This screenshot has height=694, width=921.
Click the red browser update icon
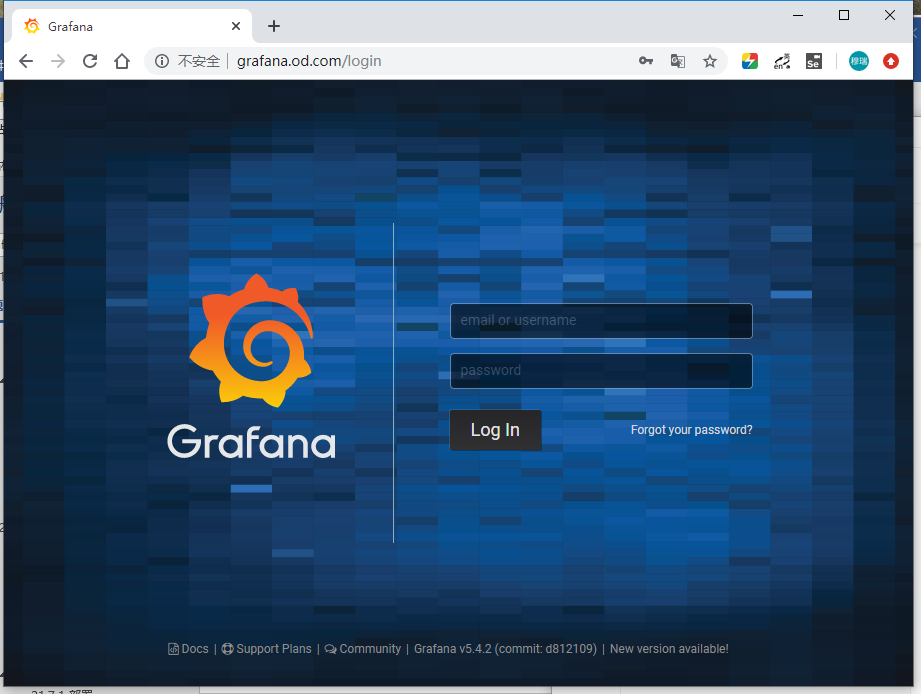point(891,61)
